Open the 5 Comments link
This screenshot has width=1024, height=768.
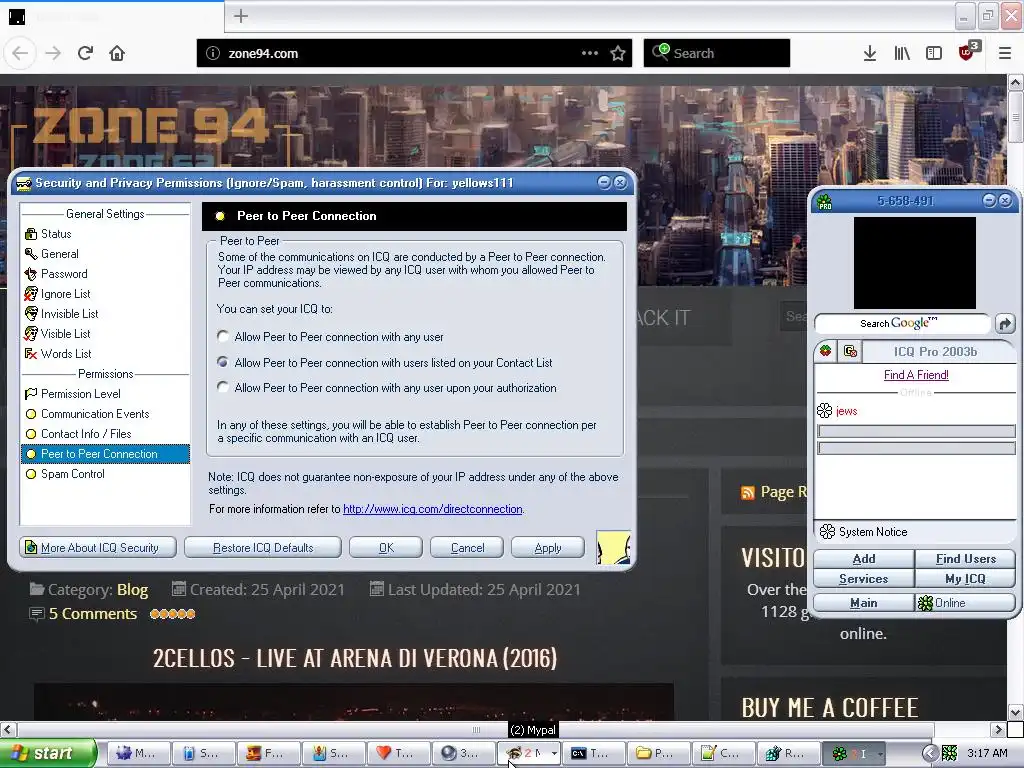pyautogui.click(x=93, y=614)
